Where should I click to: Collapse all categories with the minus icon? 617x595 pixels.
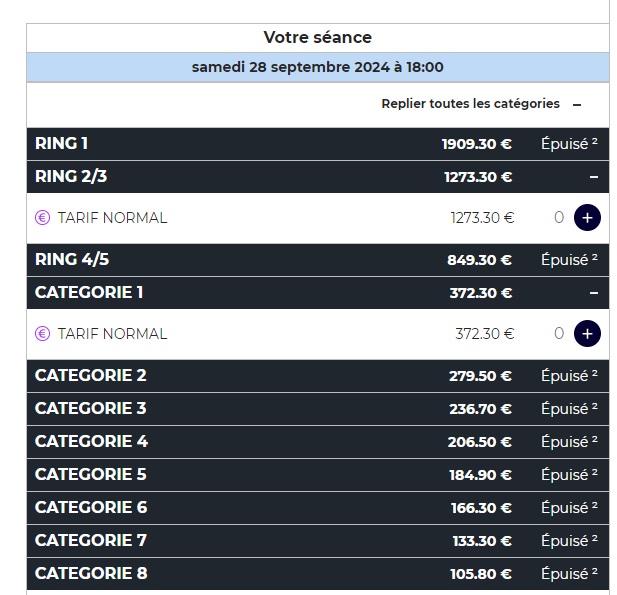click(x=577, y=104)
